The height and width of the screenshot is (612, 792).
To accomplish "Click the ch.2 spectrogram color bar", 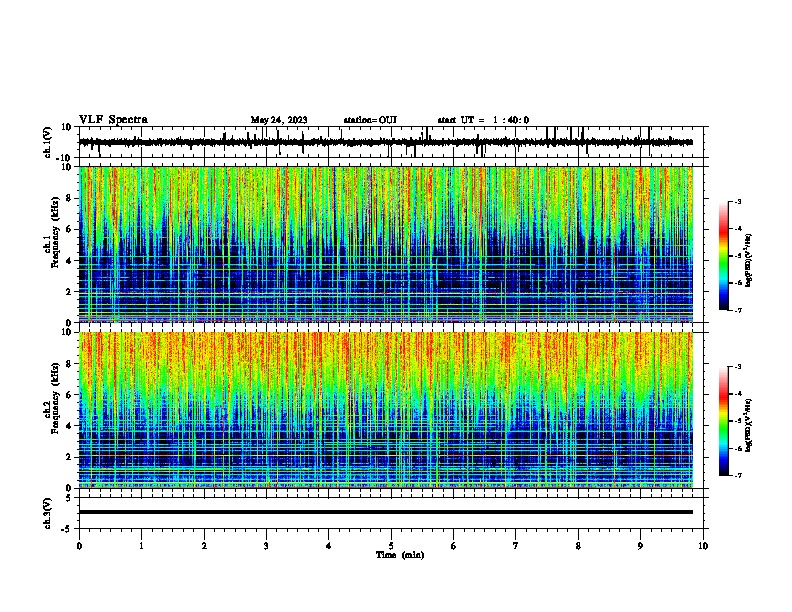I will (x=724, y=421).
